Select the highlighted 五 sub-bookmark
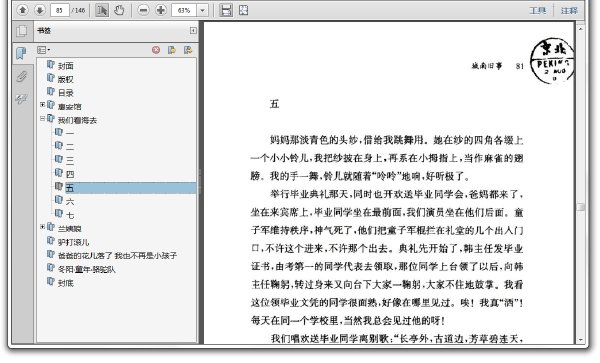This screenshot has height=363, width=600. (130, 188)
